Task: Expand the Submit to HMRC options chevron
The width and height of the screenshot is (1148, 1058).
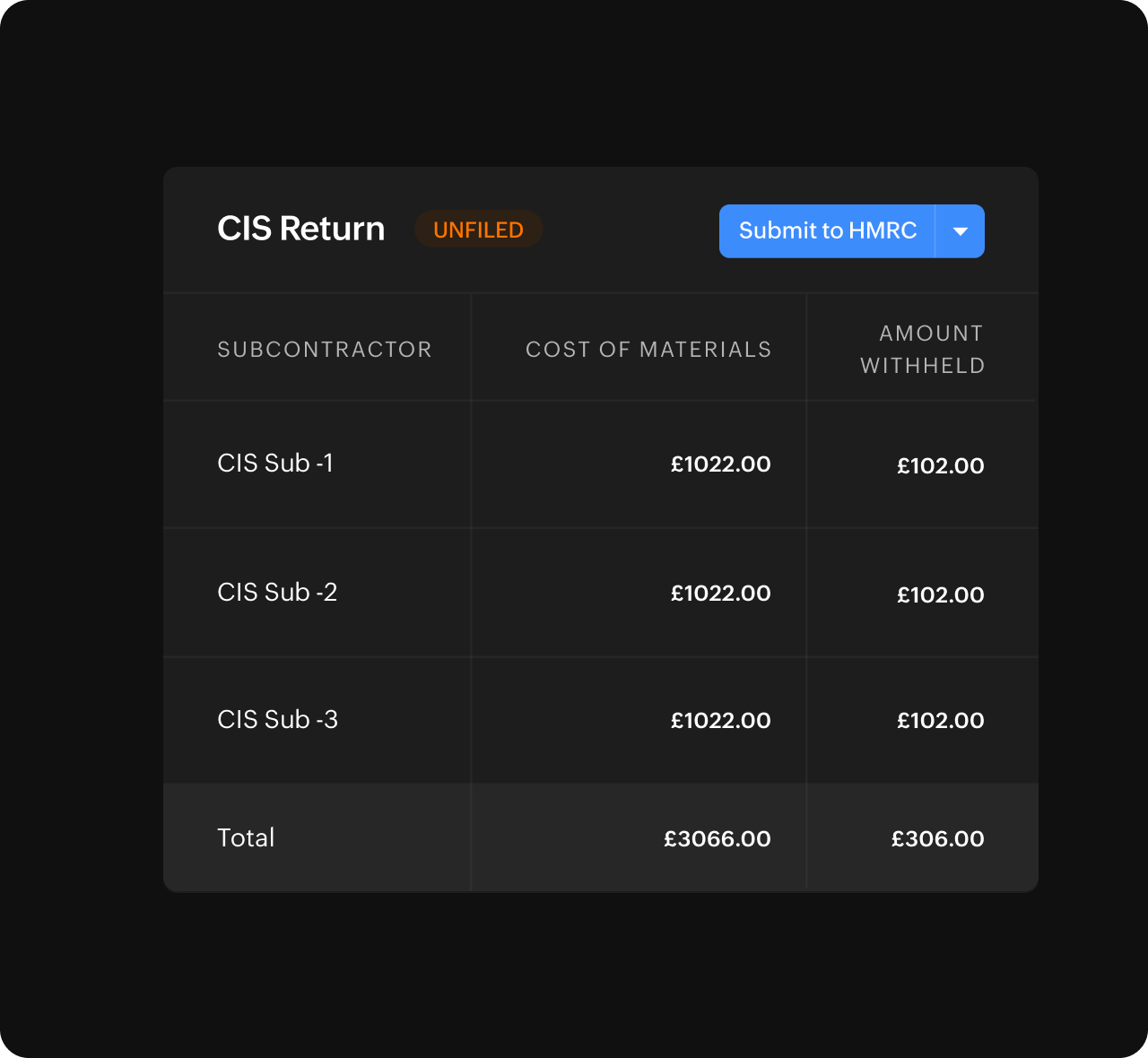Action: 961,231
